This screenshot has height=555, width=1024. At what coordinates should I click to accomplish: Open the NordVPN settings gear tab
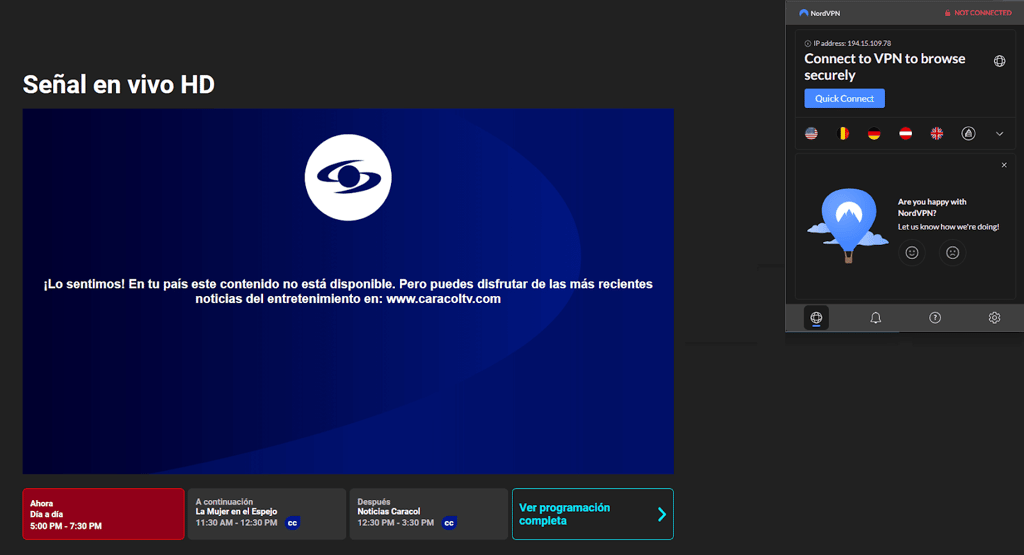pos(994,318)
